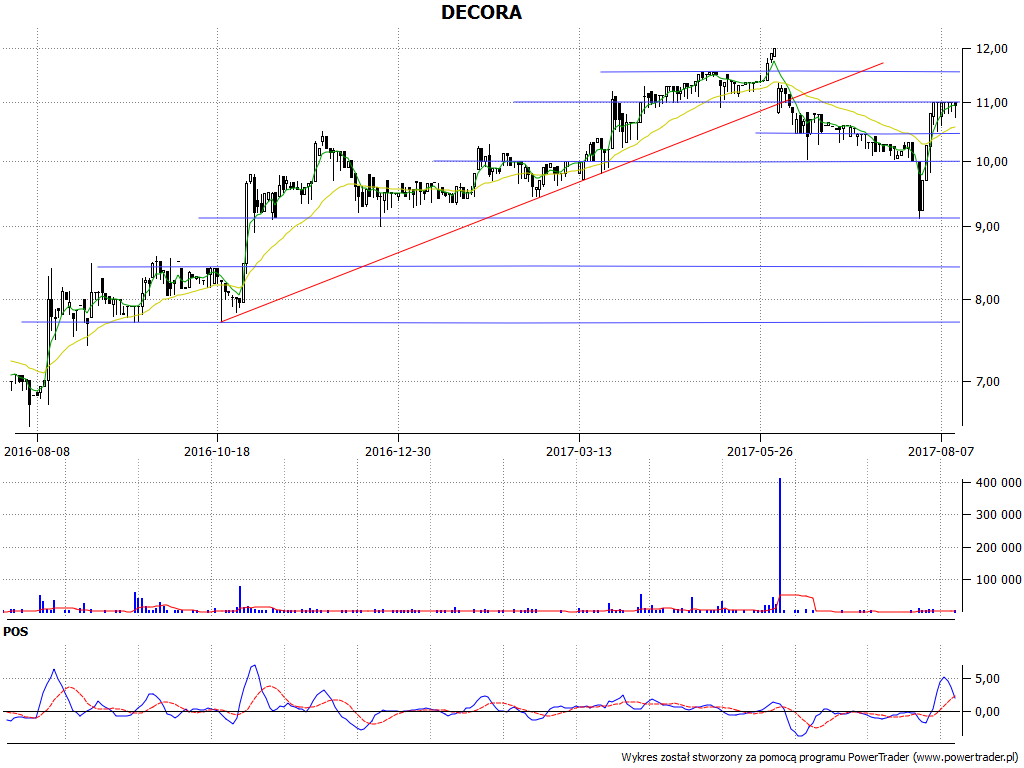Select the 100 000 volume axis label
1024x768 pixels.
coord(999,580)
